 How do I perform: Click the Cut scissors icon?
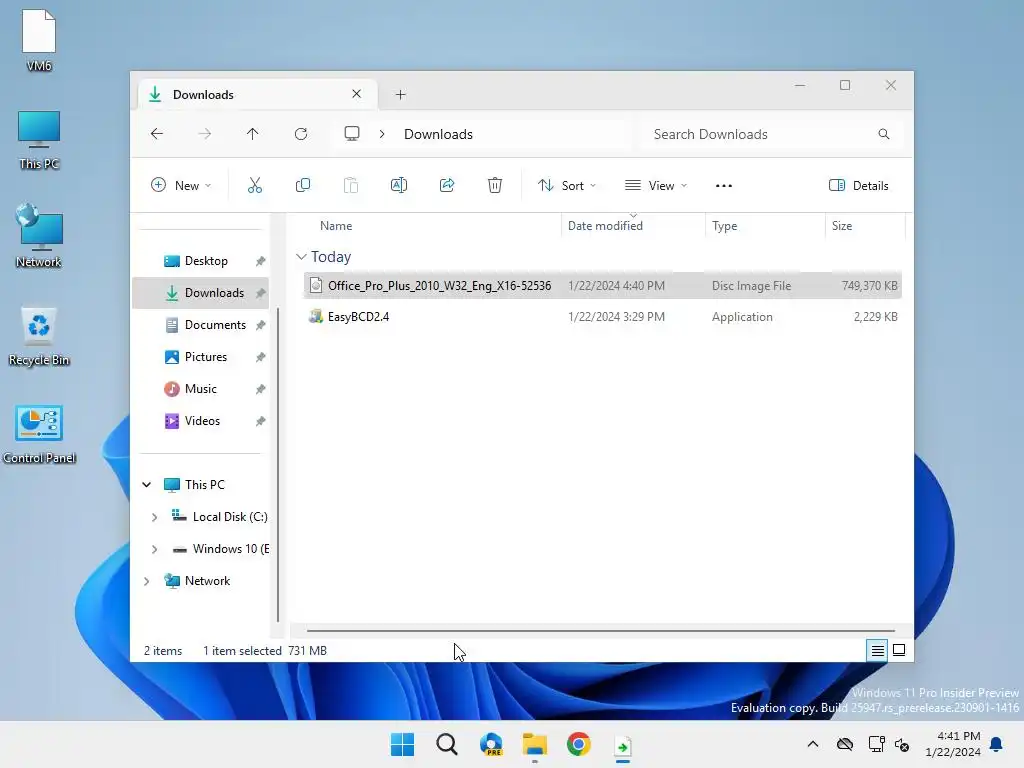click(255, 185)
